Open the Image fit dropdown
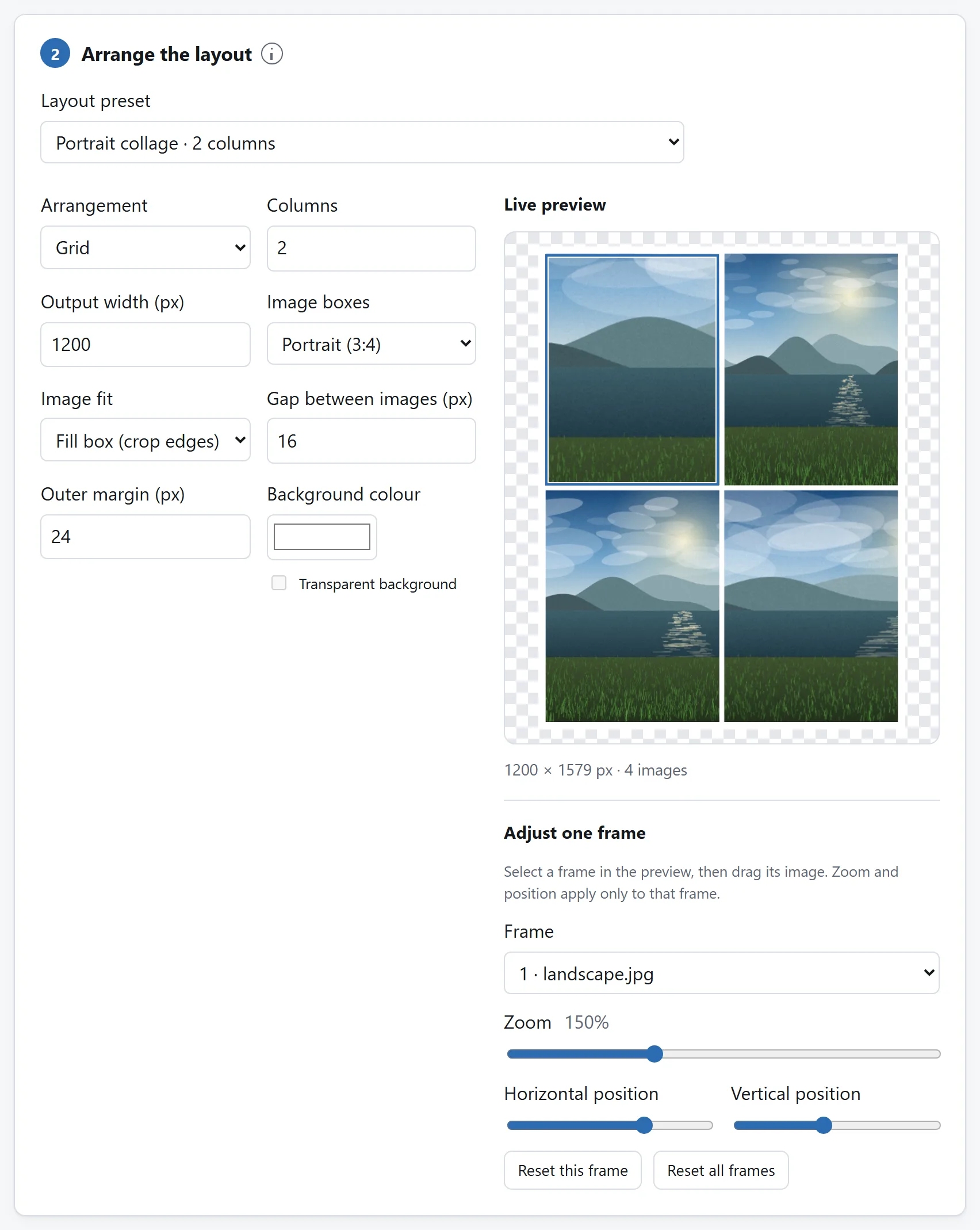 pos(146,440)
